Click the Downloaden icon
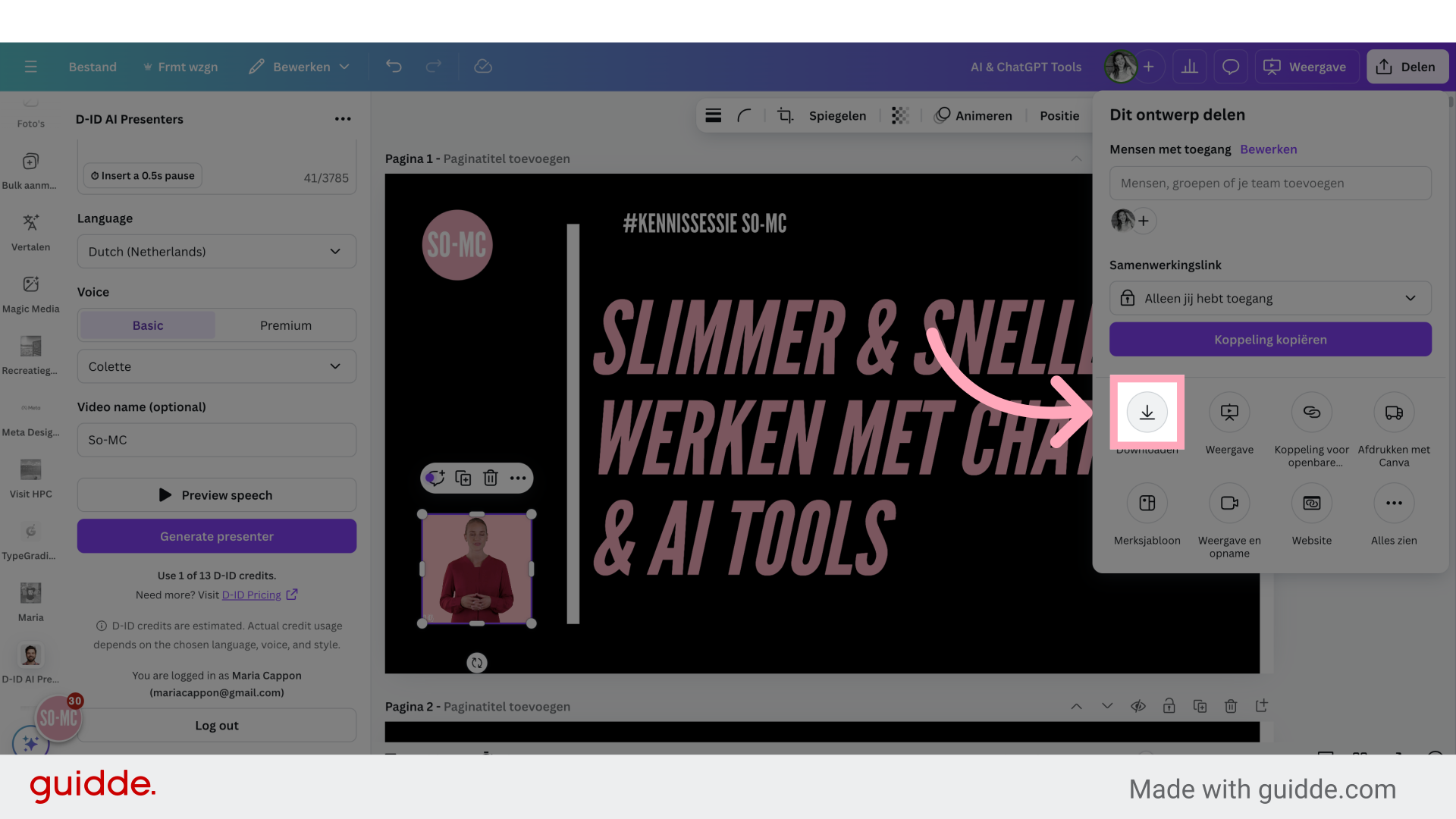 [1147, 413]
